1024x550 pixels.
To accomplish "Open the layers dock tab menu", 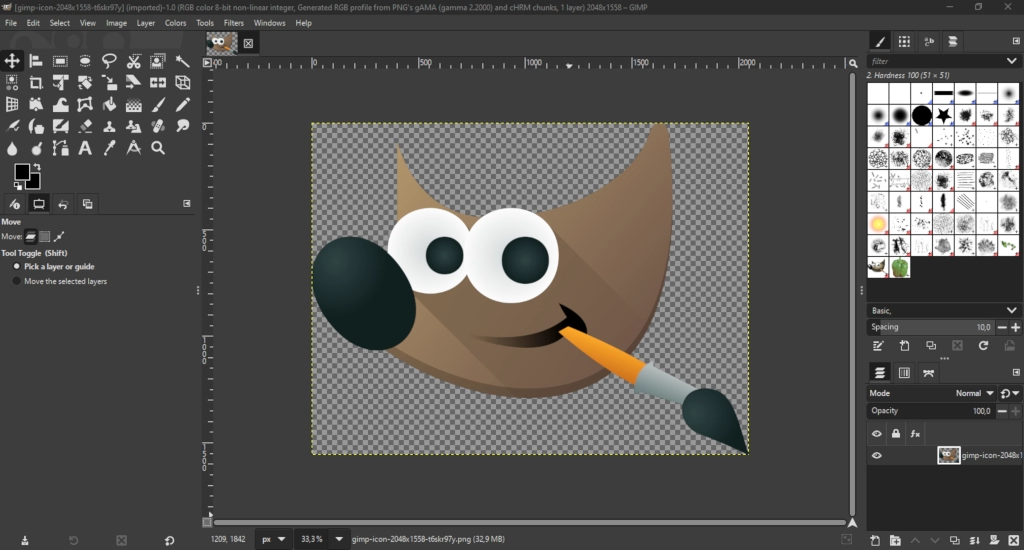I will pos(1016,372).
